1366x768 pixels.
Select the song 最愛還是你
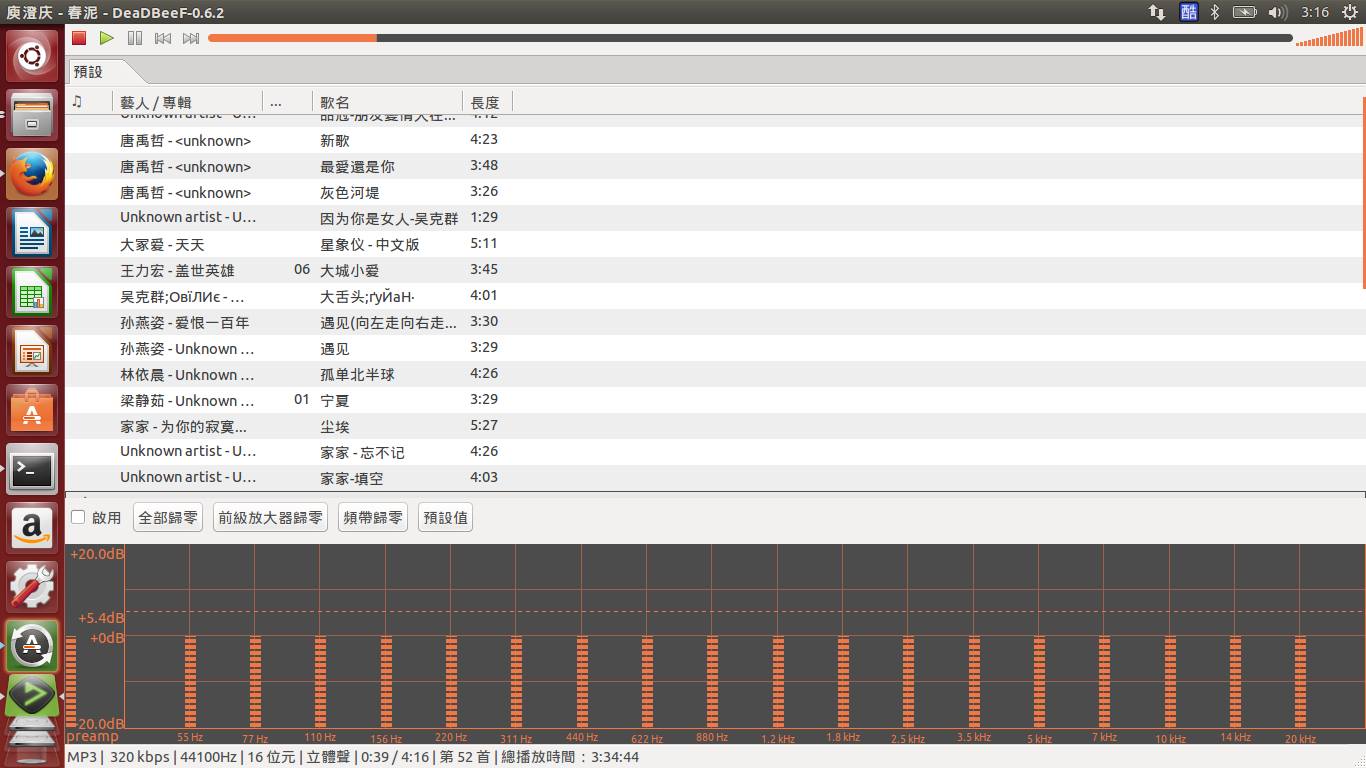point(714,166)
